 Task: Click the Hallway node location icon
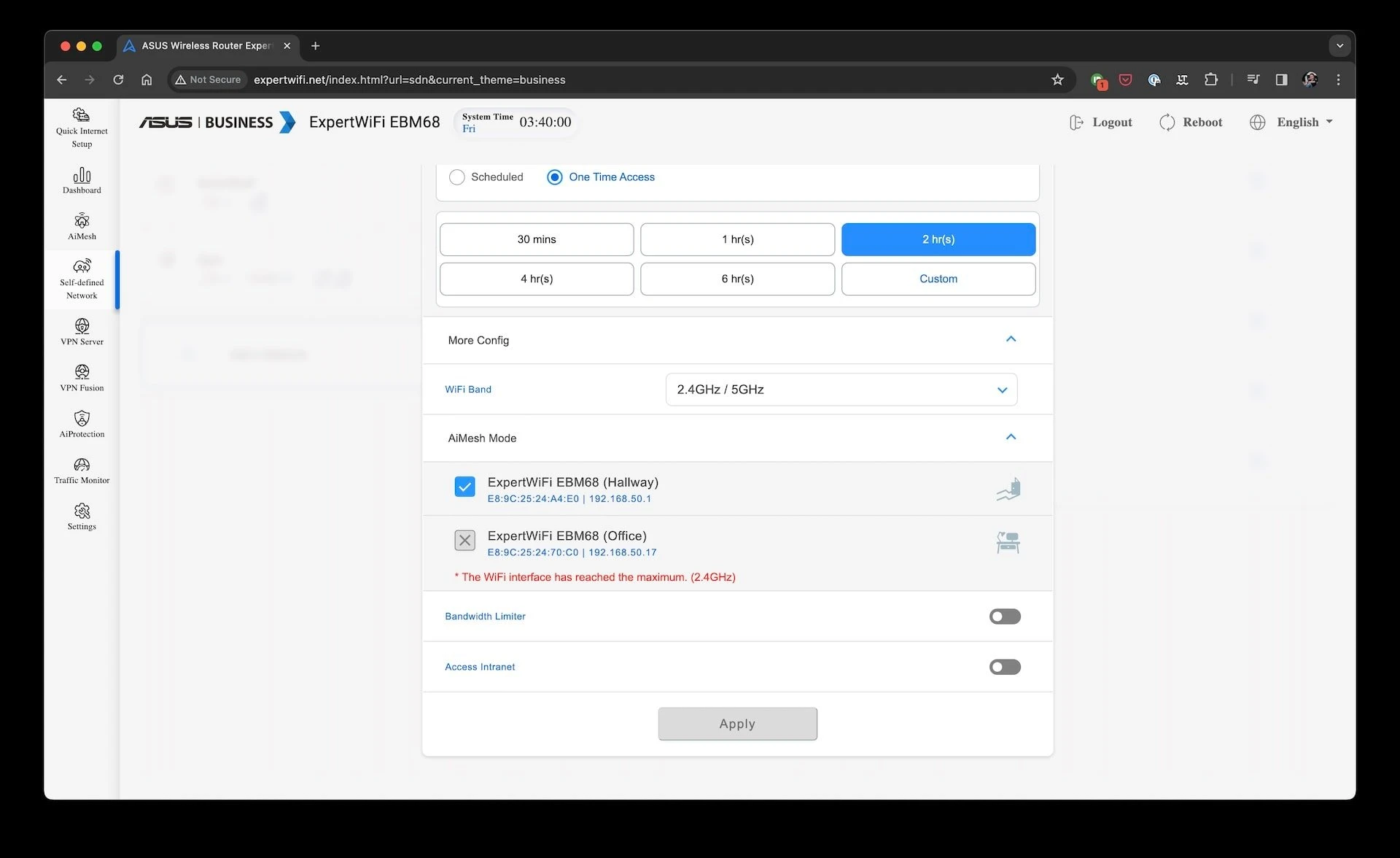tap(1008, 489)
